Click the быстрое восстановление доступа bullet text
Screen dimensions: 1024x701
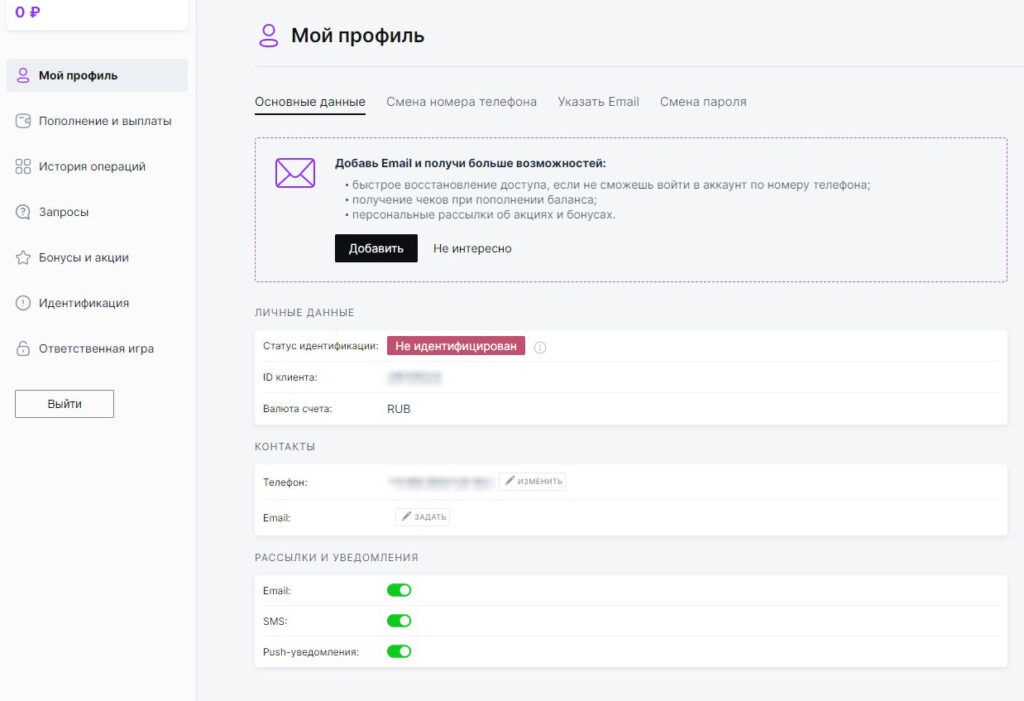pyautogui.click(x=611, y=185)
